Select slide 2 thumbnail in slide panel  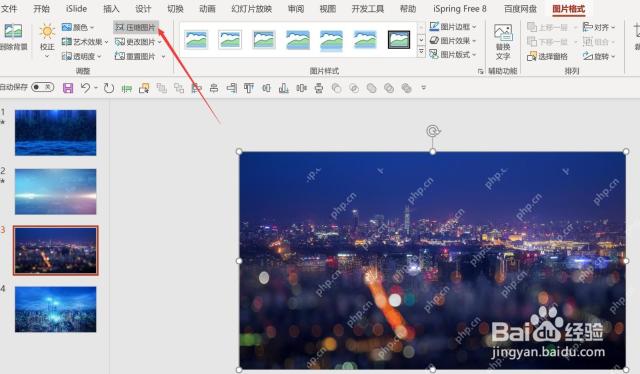(56, 191)
